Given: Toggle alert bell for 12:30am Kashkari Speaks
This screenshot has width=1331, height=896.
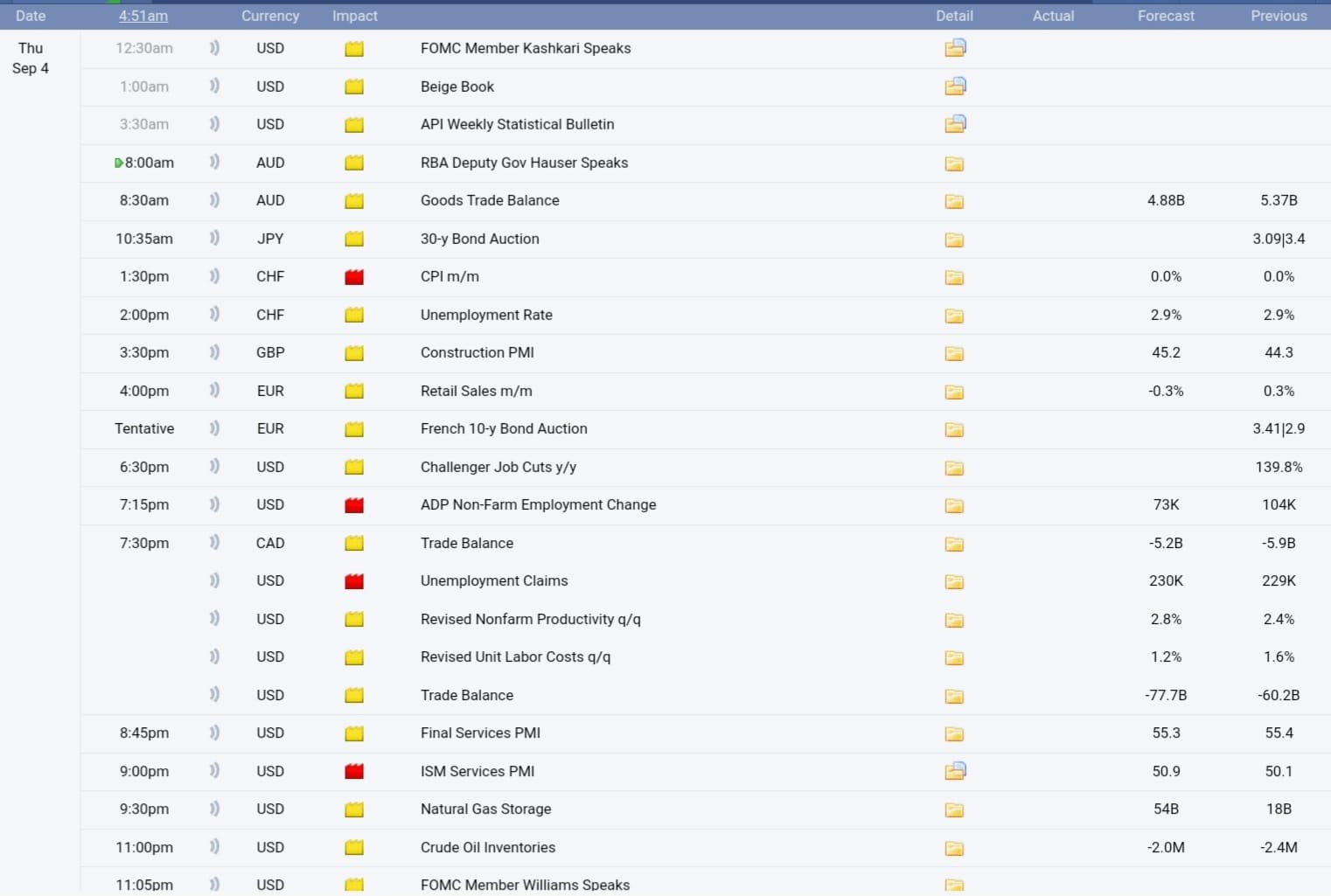Looking at the screenshot, I should 214,48.
